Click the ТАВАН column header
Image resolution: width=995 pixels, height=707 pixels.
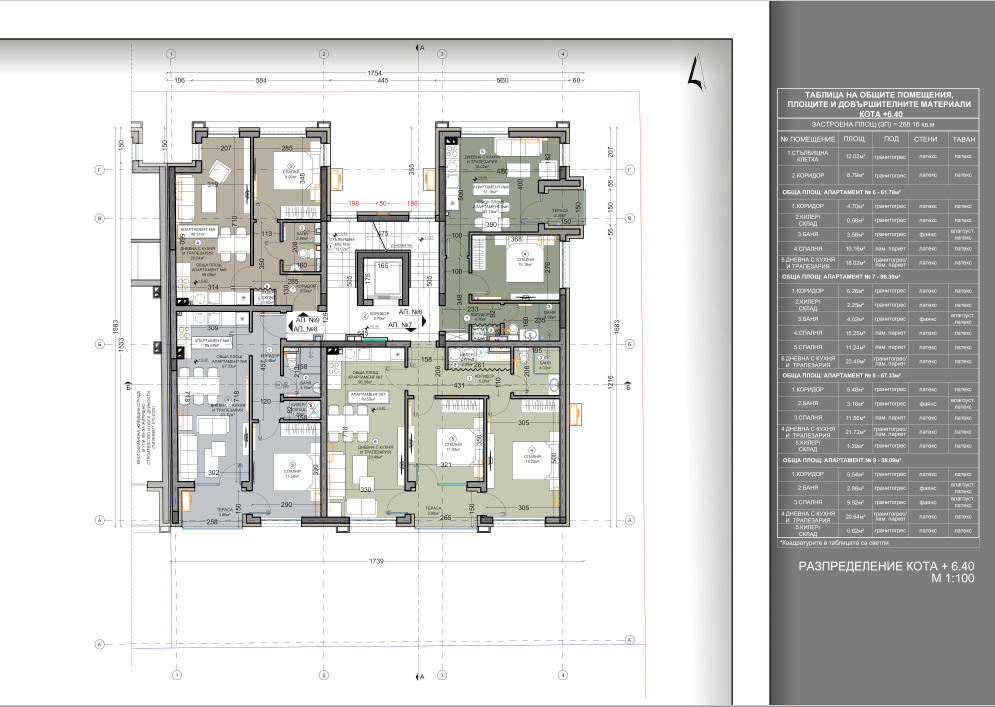(962, 139)
